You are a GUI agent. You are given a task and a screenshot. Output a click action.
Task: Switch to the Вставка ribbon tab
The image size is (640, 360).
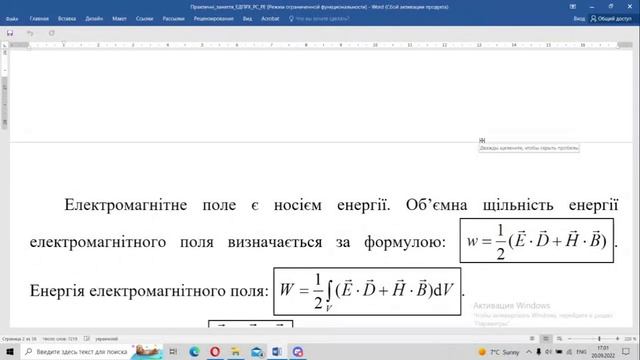(x=67, y=19)
